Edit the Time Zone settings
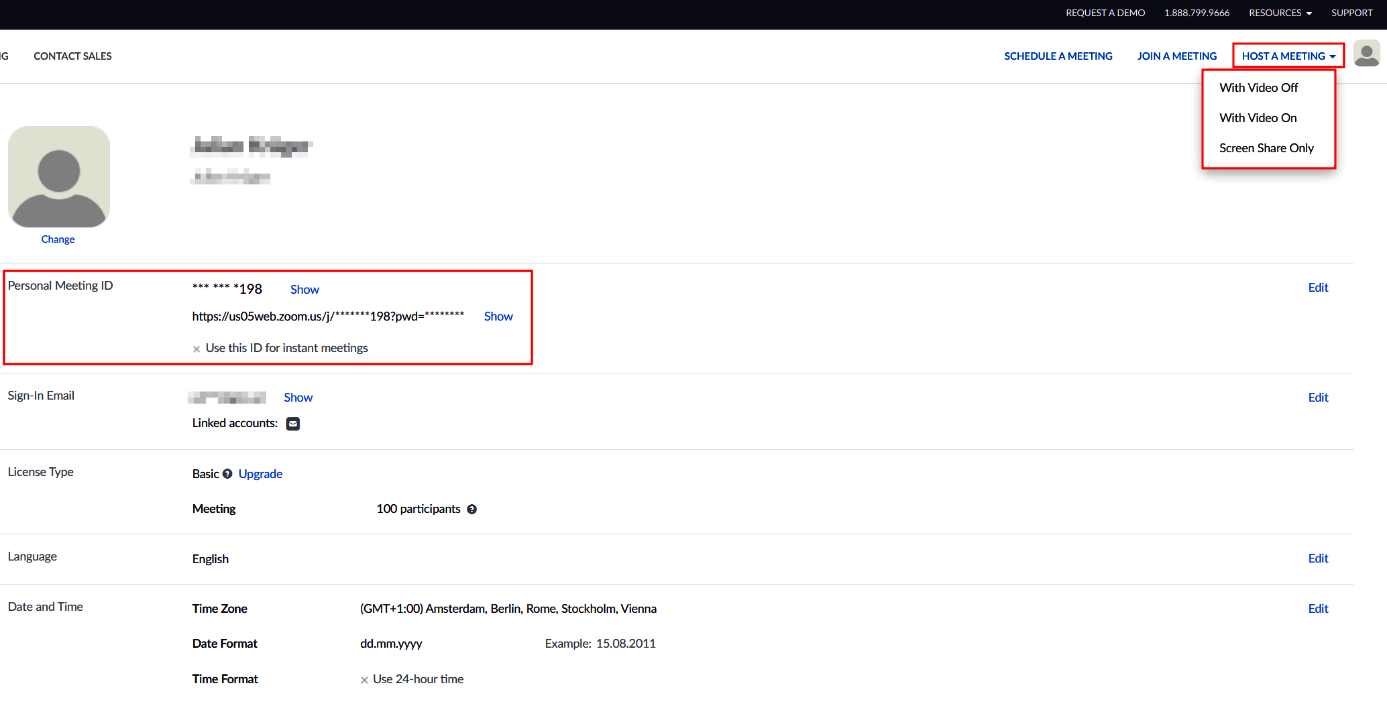Viewport: 1387px width, 712px height. click(x=1317, y=609)
